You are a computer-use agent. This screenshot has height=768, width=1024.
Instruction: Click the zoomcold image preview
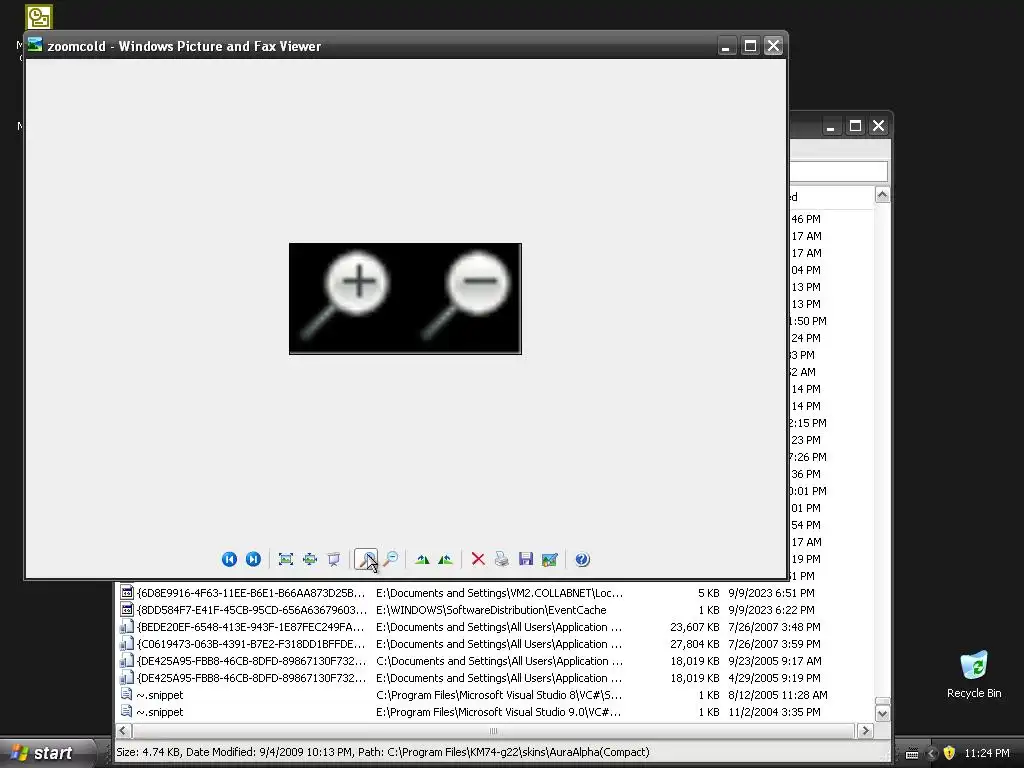pyautogui.click(x=405, y=298)
